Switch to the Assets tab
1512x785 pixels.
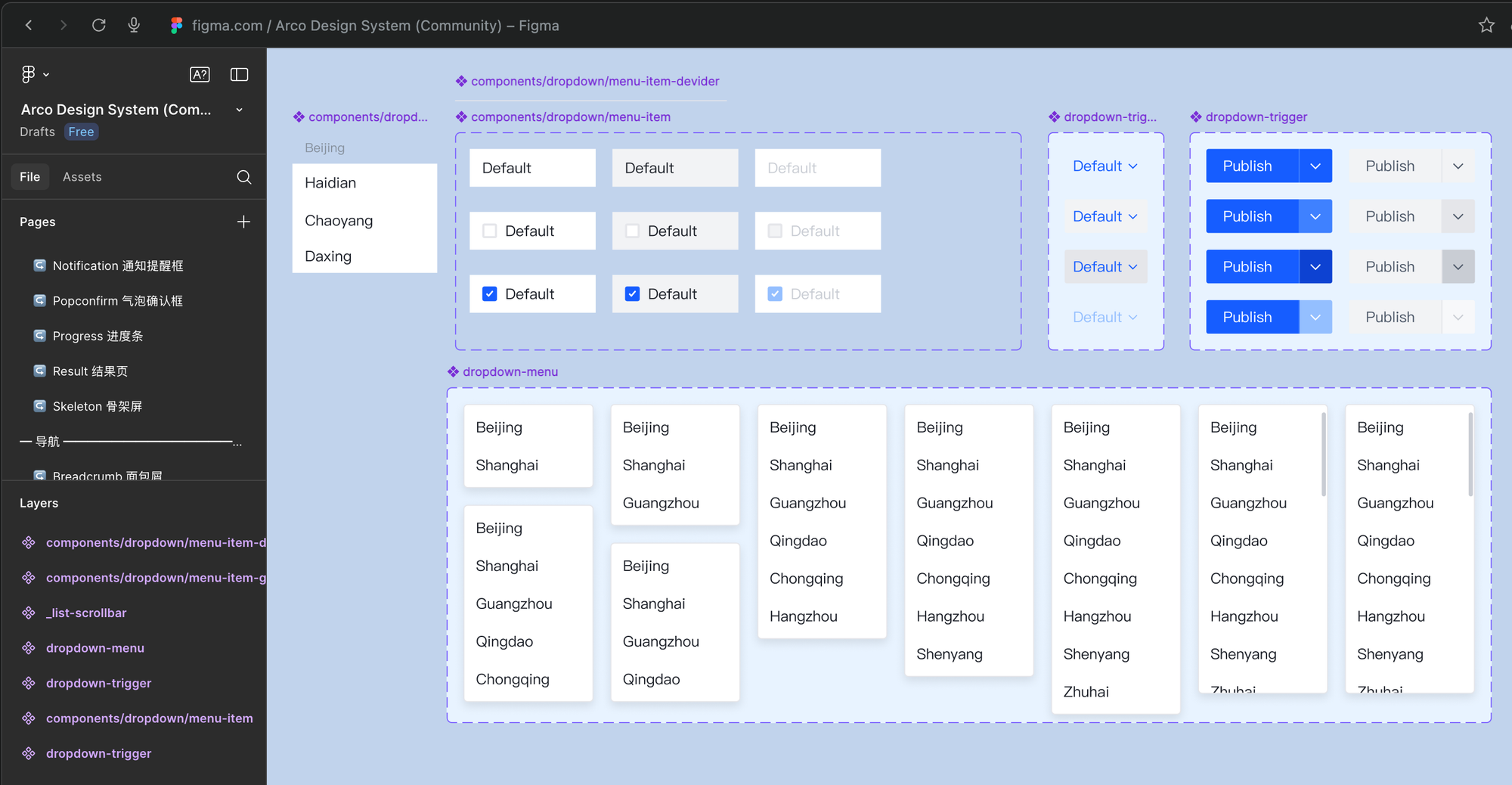(82, 177)
